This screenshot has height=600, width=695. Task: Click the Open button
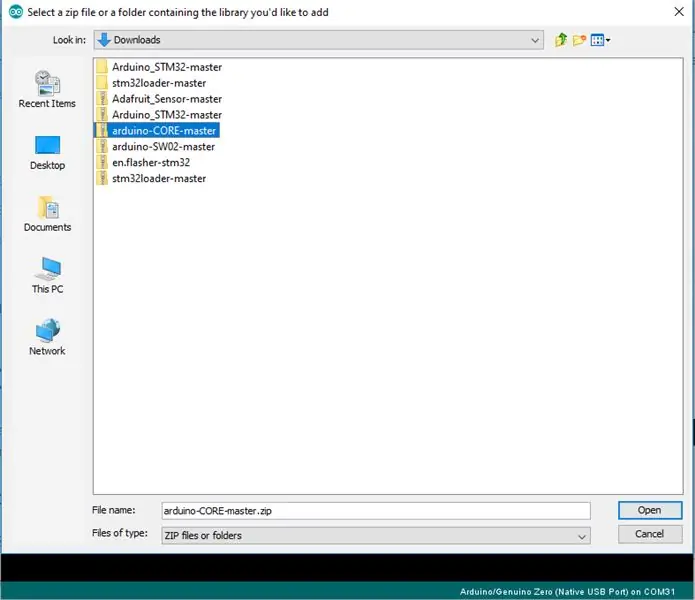650,510
